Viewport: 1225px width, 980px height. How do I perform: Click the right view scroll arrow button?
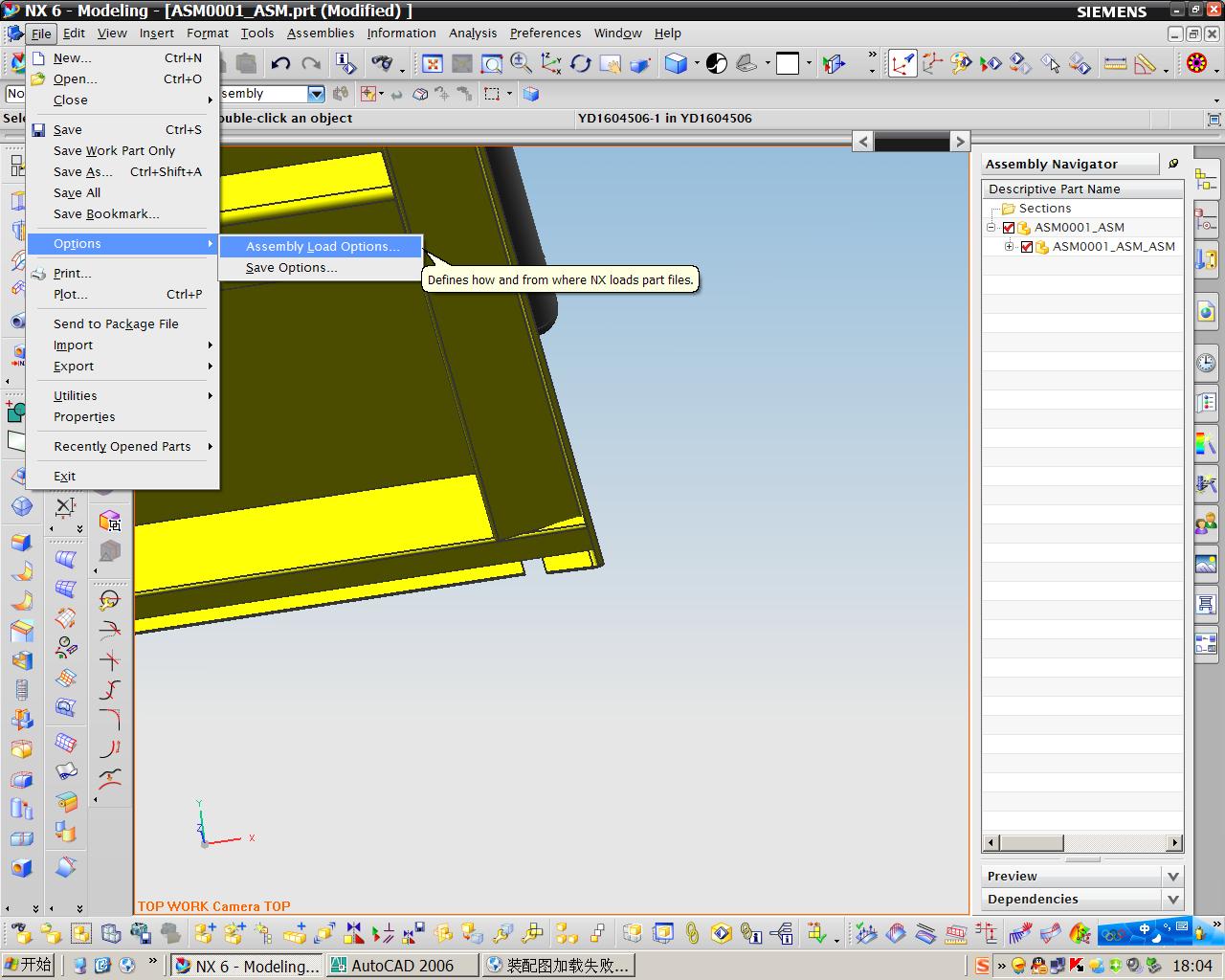click(960, 142)
